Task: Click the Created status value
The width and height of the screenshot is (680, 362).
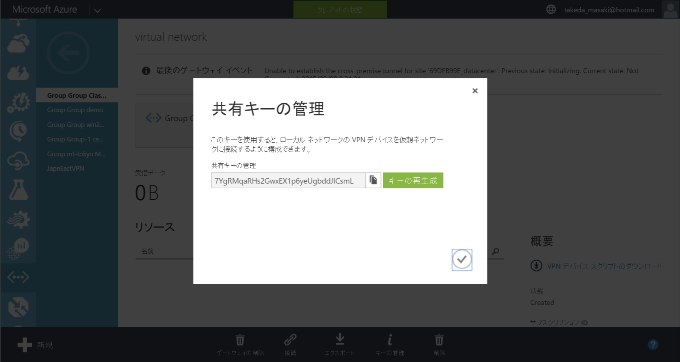Action: coord(542,303)
